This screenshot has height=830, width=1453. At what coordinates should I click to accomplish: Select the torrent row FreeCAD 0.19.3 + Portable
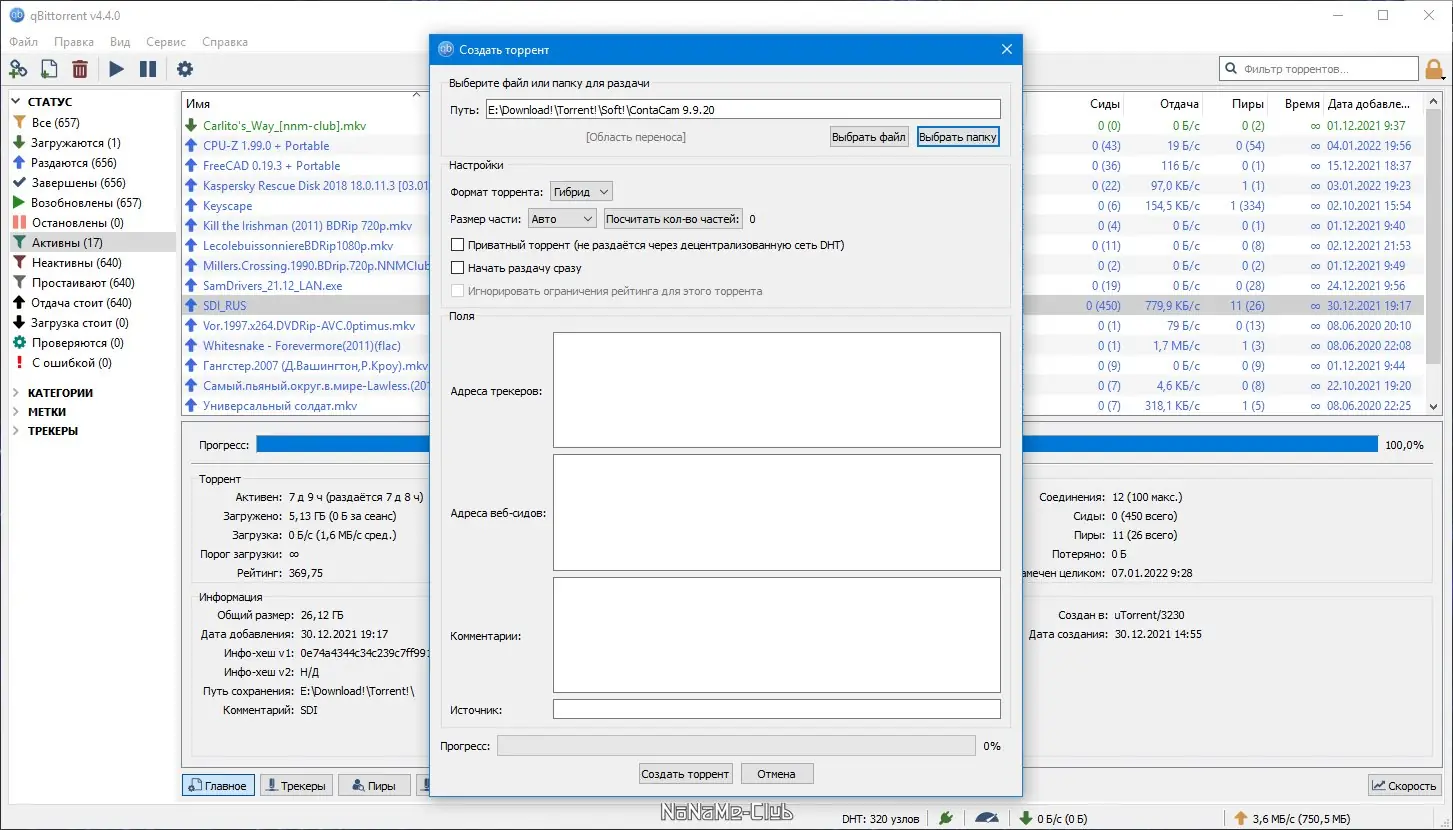271,166
